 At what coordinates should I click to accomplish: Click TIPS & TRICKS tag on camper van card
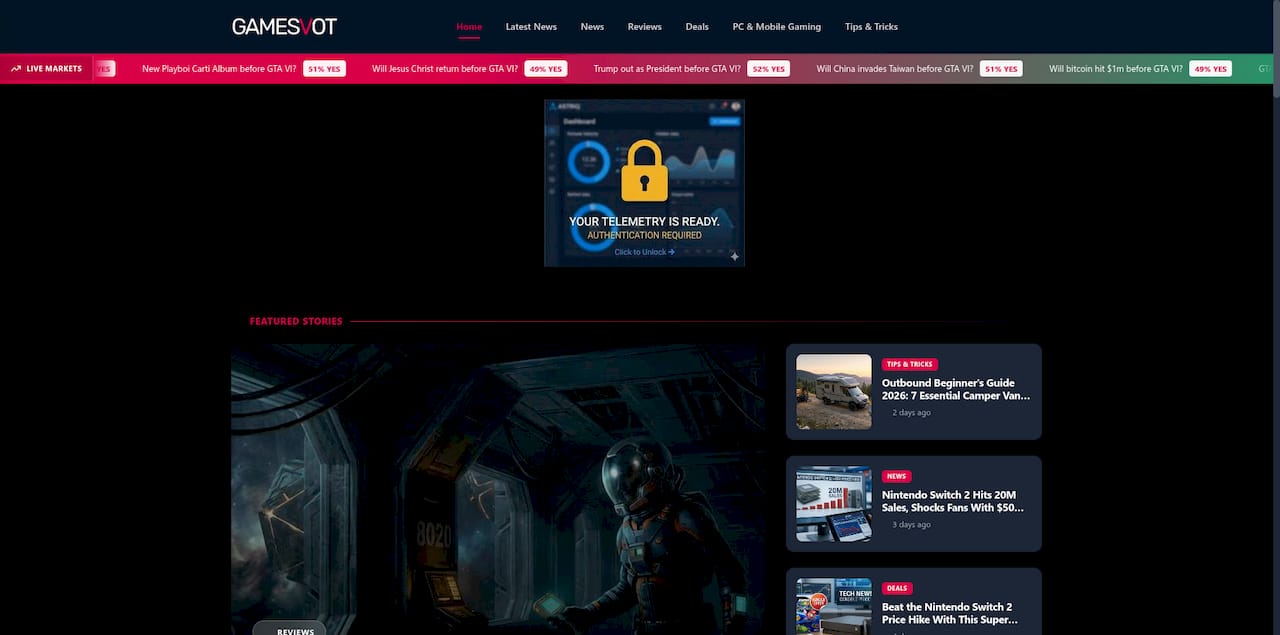click(x=910, y=364)
